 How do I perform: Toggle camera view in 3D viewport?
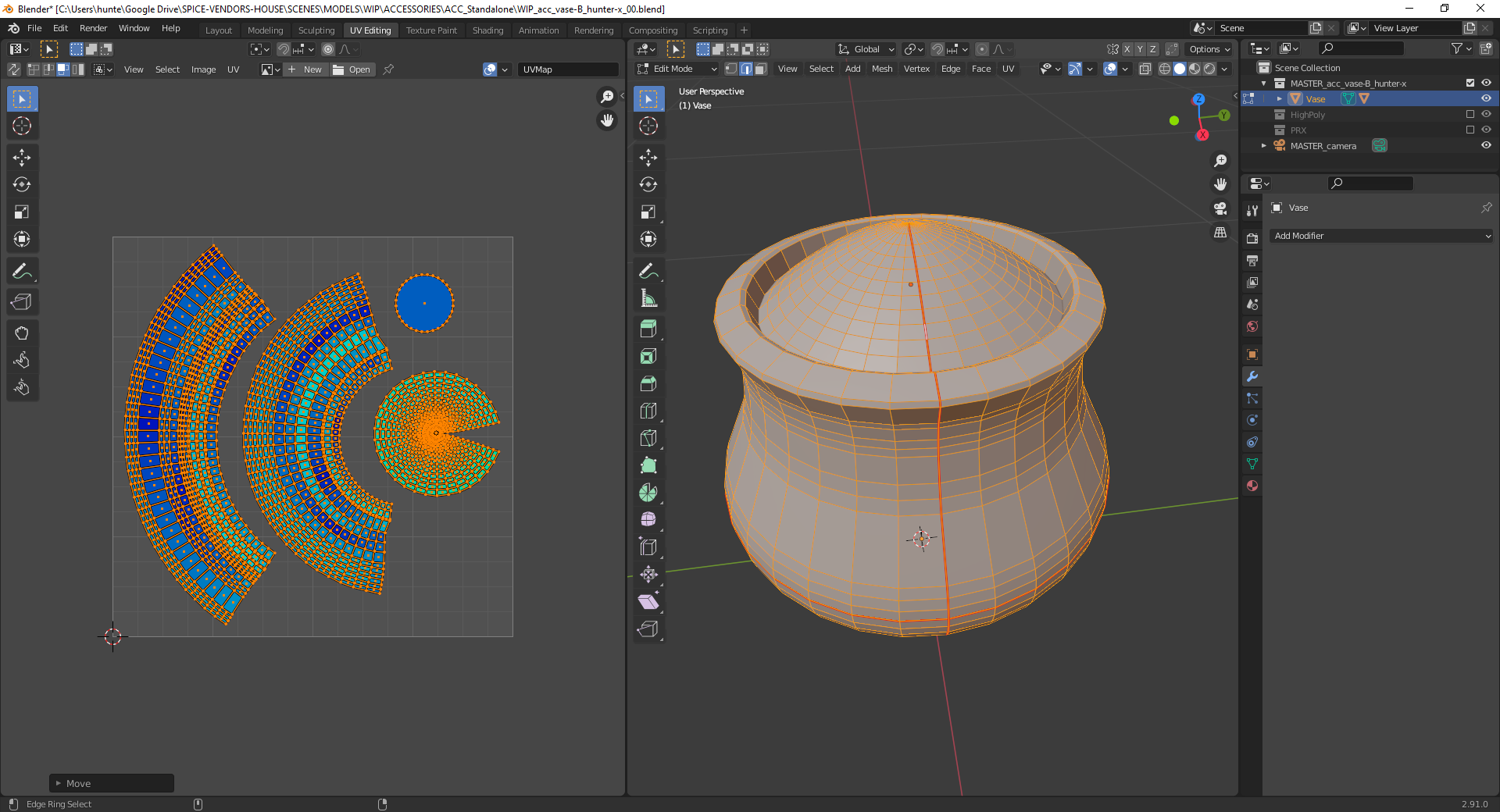click(1220, 208)
